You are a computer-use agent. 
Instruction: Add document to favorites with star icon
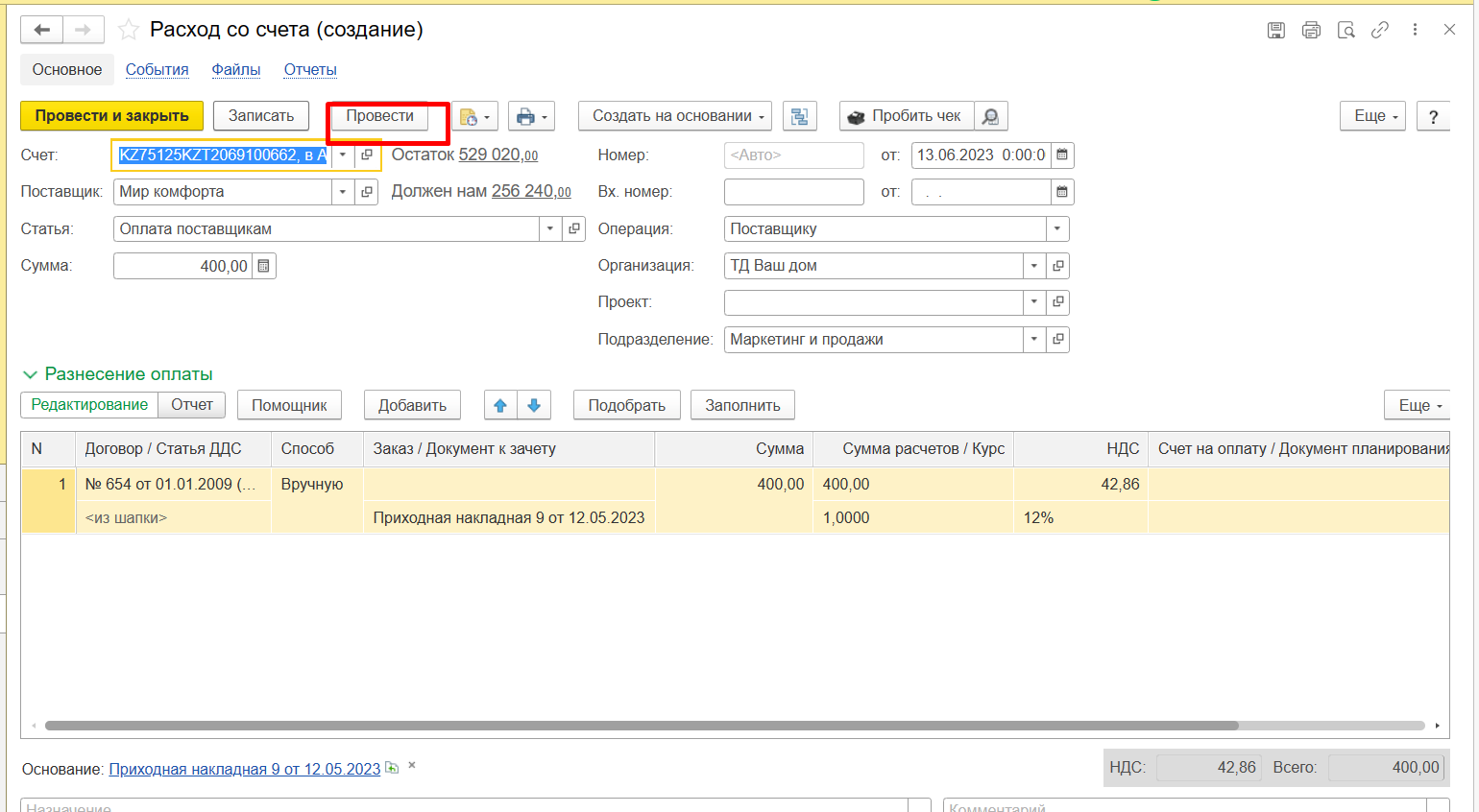[x=128, y=30]
